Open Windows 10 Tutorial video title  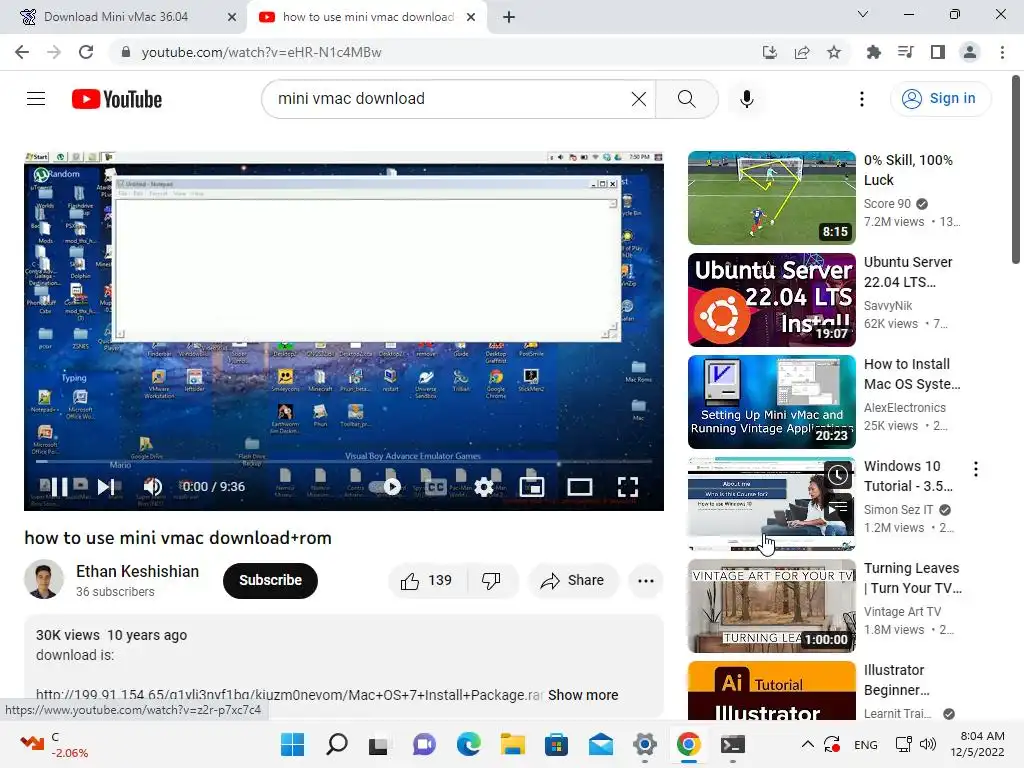908,476
